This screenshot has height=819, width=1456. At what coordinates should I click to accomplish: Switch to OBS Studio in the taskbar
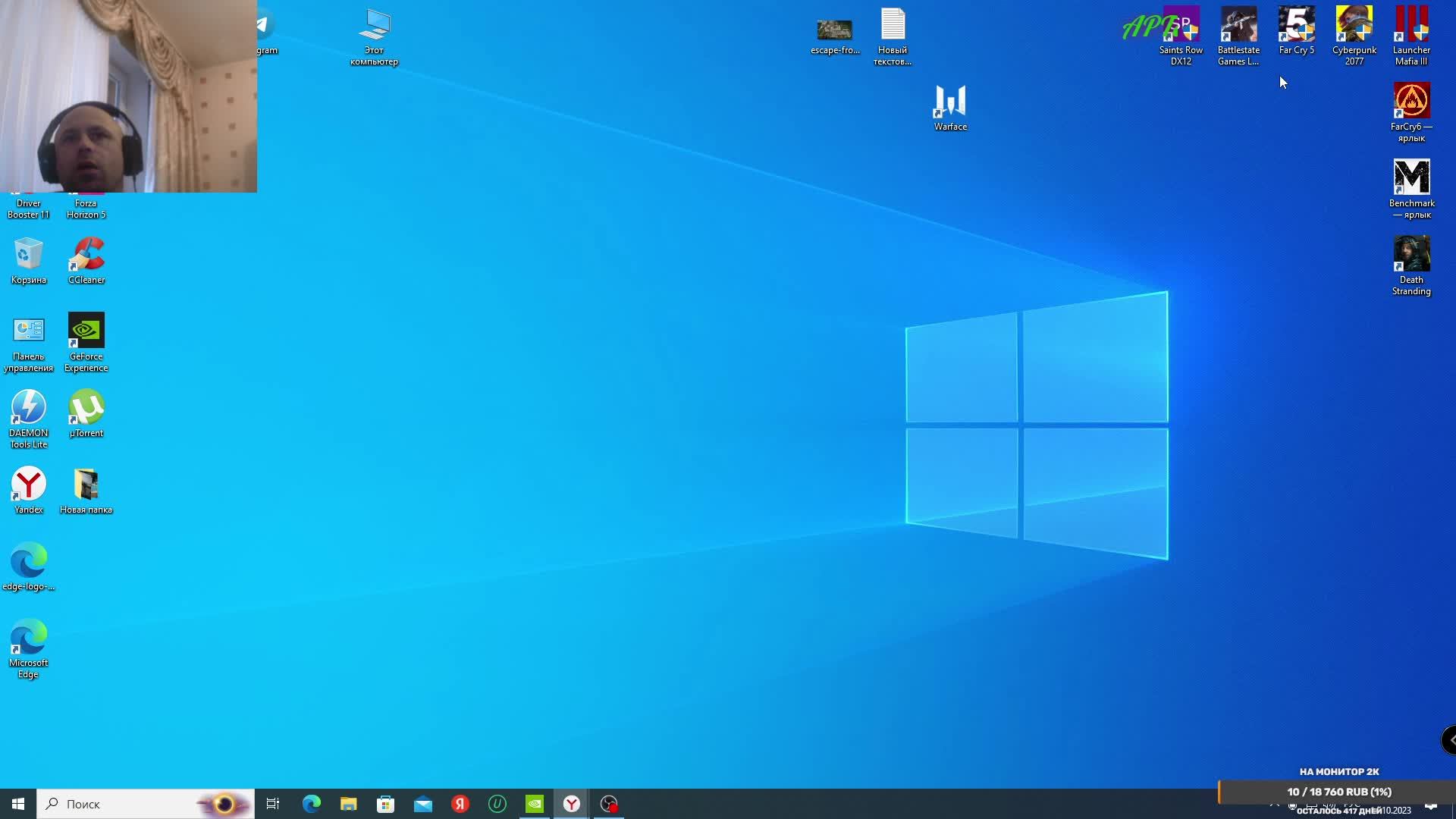[x=609, y=804]
